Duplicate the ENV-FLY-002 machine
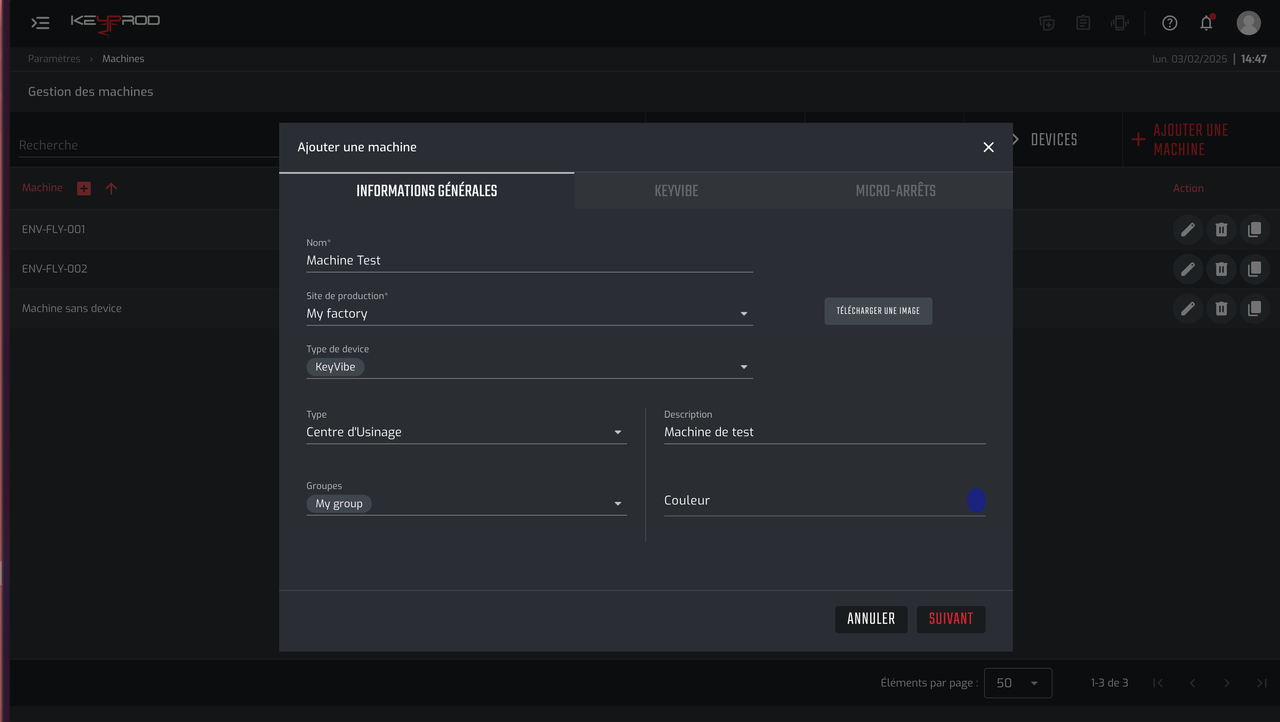Screen dimensions: 1280x722 point(1254,269)
